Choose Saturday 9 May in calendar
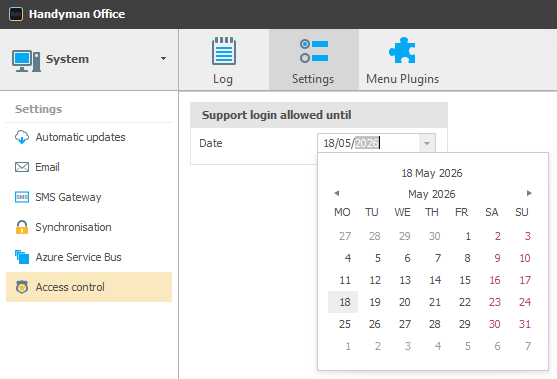Screen dimensions: 557x379 [x=497, y=258]
